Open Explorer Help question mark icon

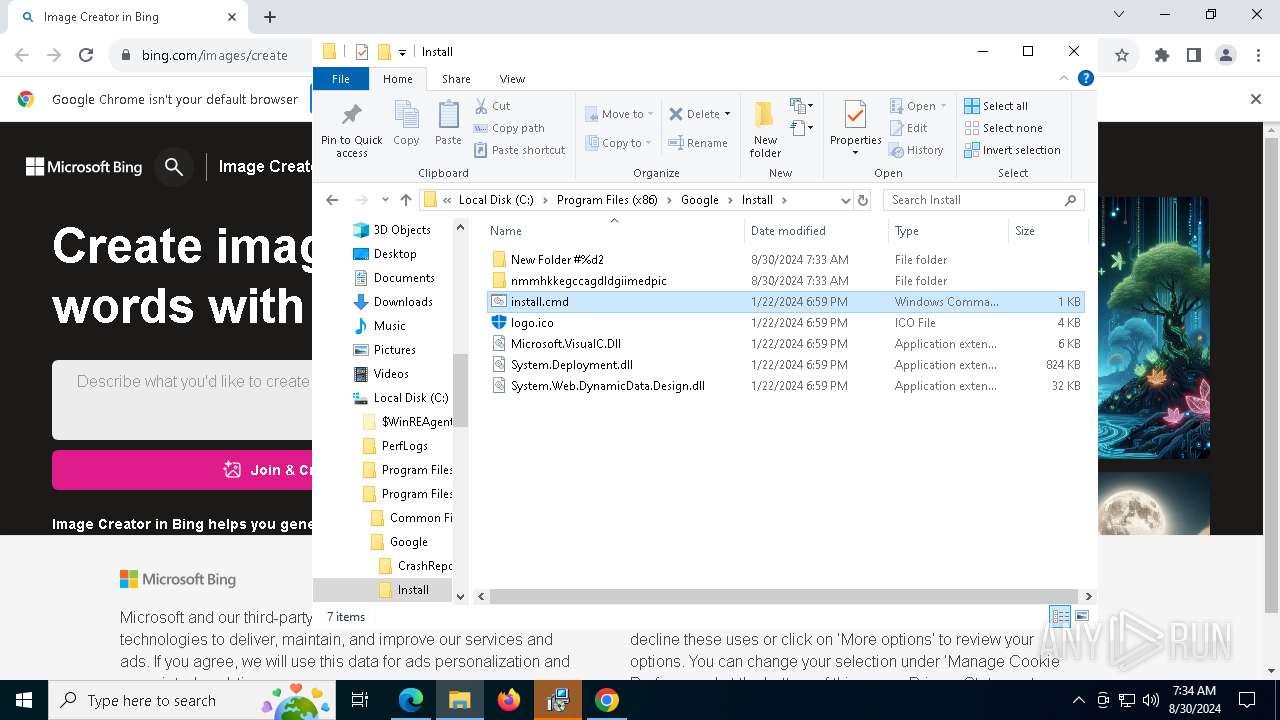(x=1085, y=78)
